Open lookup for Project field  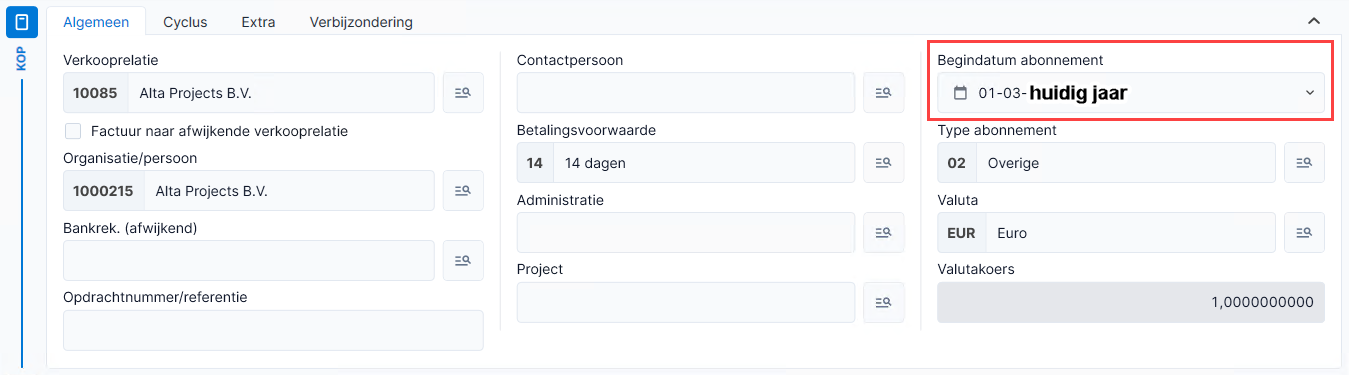click(883, 302)
